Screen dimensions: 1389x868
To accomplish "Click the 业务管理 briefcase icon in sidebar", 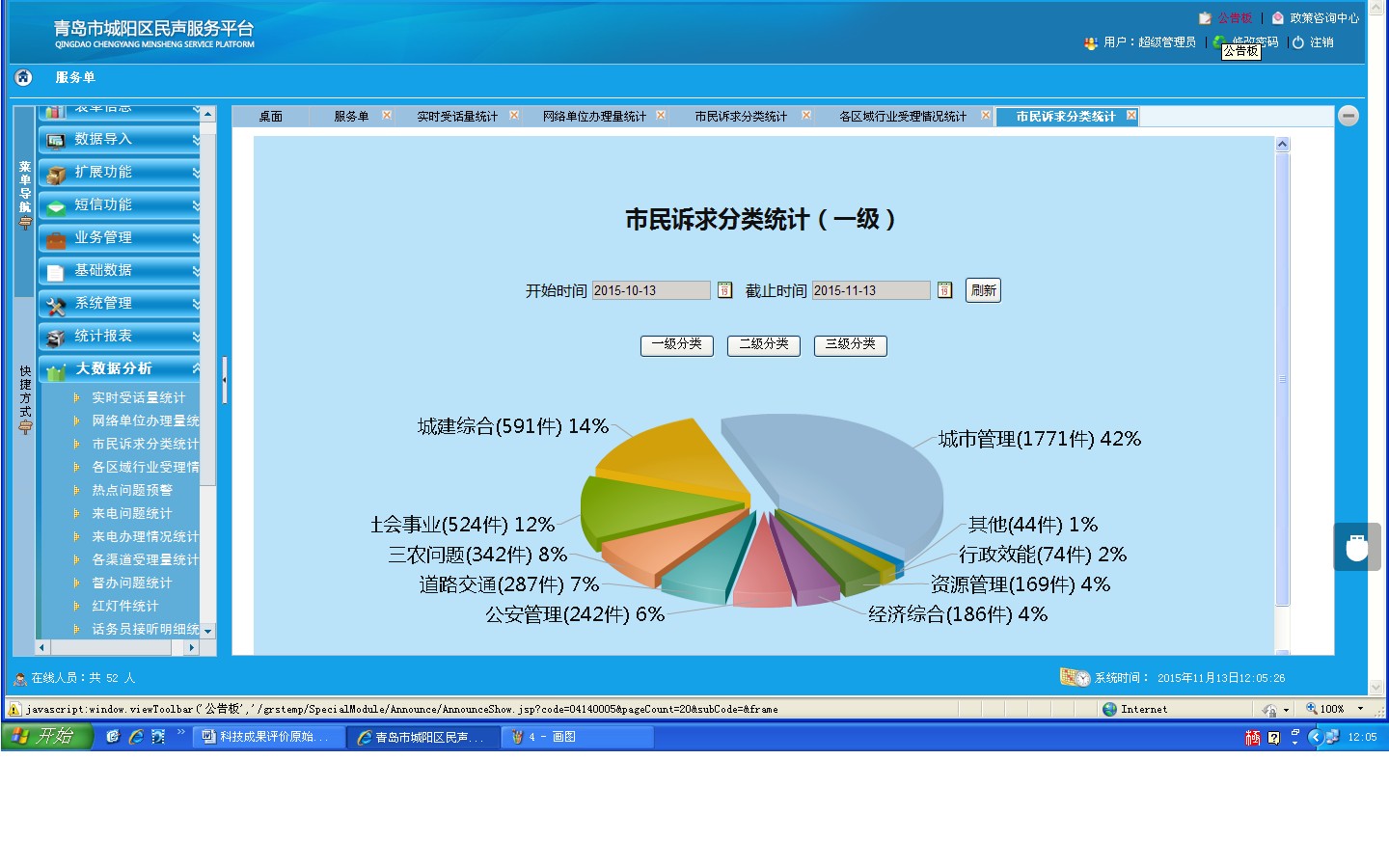I will (56, 239).
